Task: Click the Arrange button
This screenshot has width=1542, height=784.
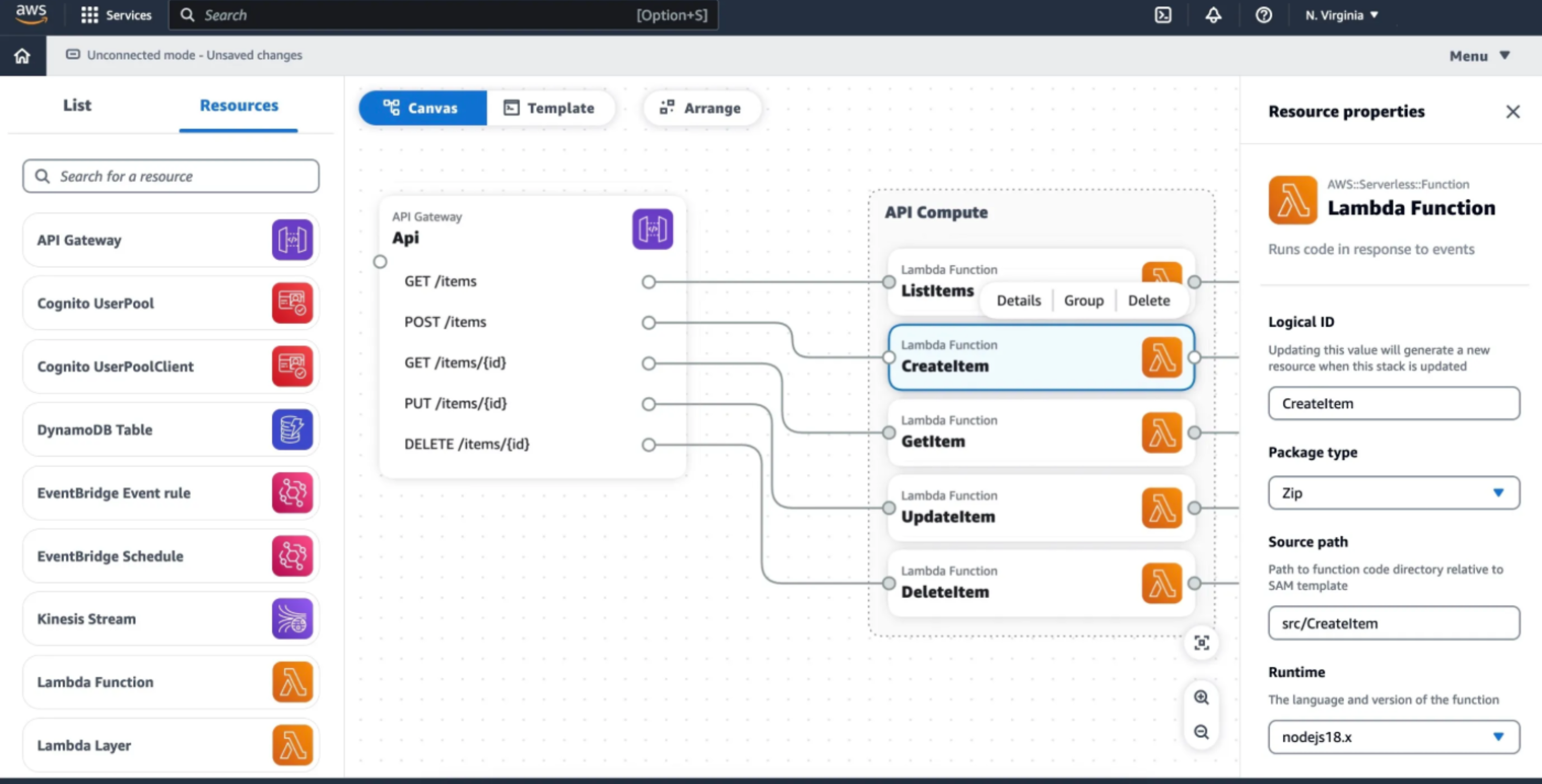Action: (701, 108)
